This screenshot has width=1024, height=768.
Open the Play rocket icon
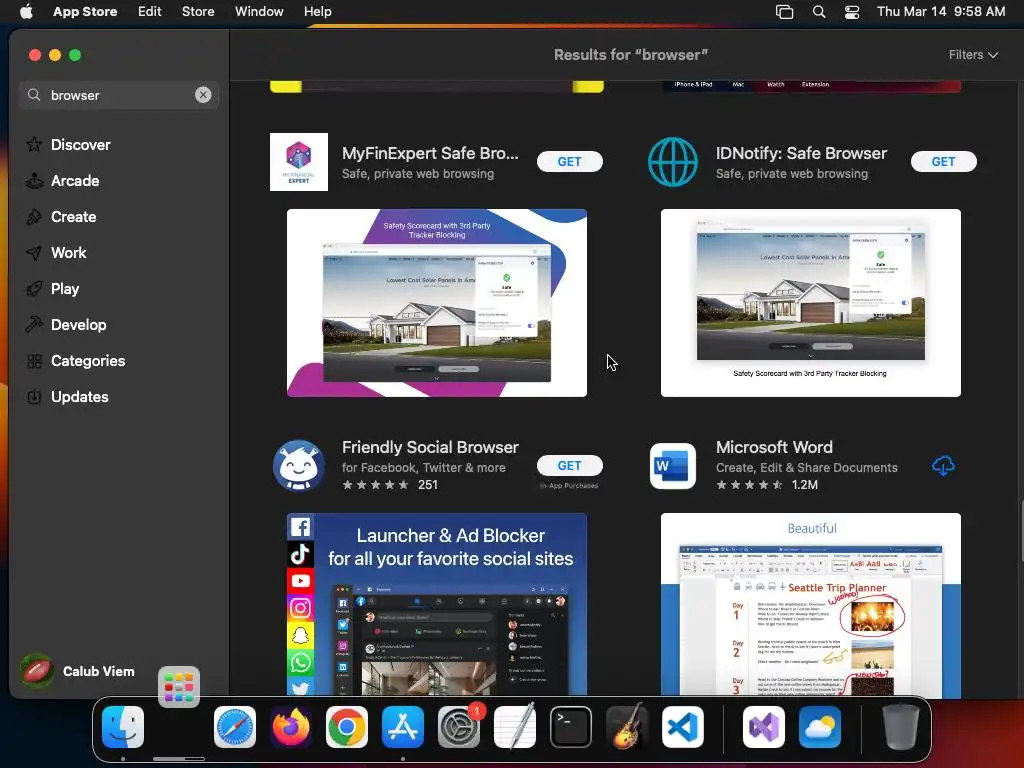click(x=34, y=289)
